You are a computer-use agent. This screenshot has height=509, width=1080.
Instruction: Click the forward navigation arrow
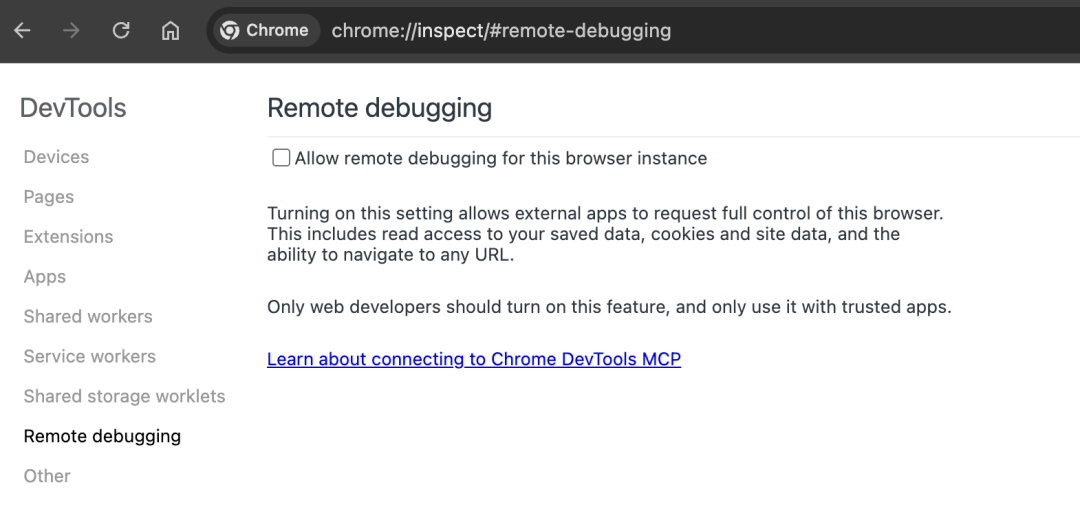(x=71, y=31)
